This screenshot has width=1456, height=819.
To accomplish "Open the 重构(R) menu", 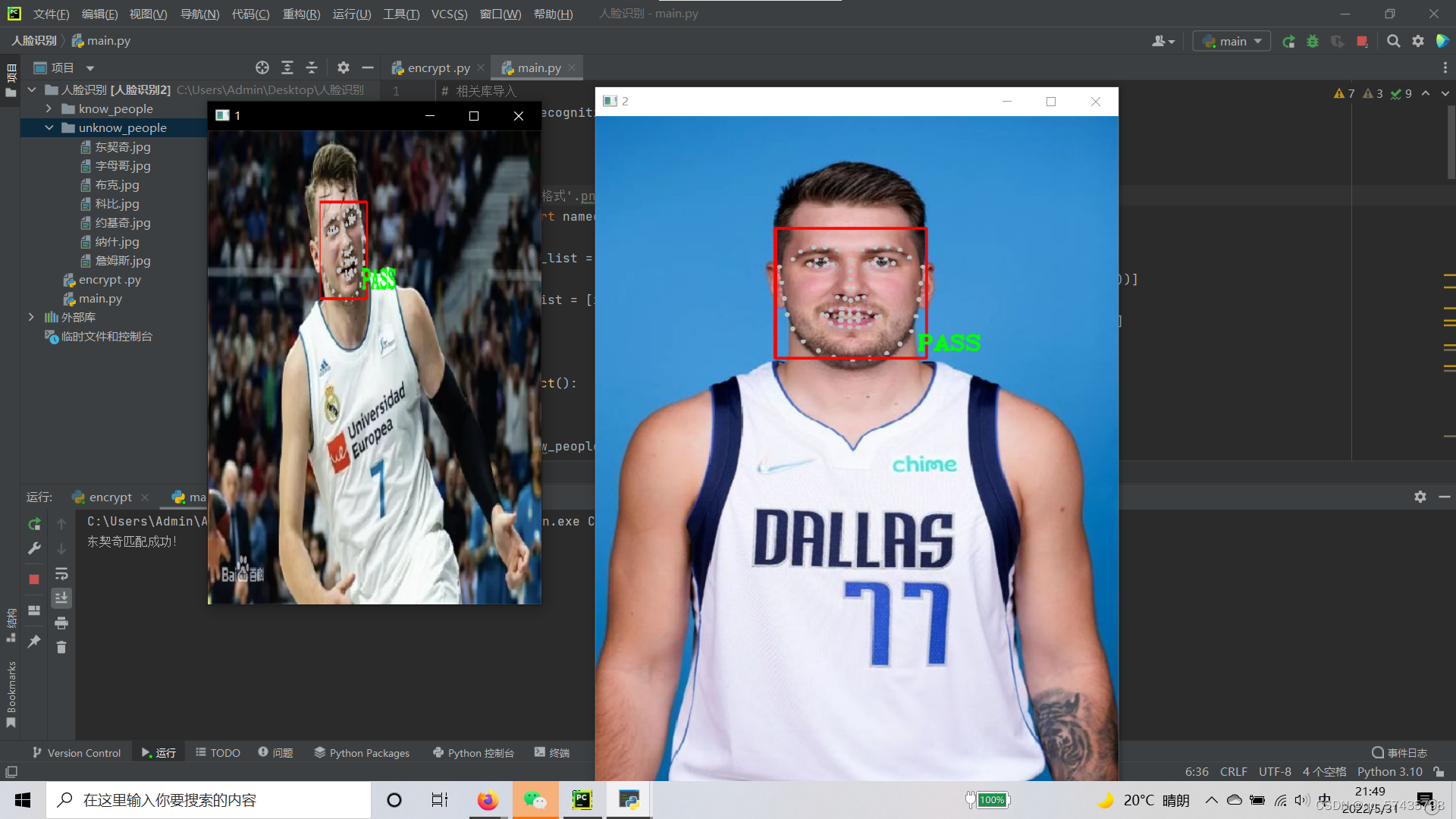I will point(301,14).
